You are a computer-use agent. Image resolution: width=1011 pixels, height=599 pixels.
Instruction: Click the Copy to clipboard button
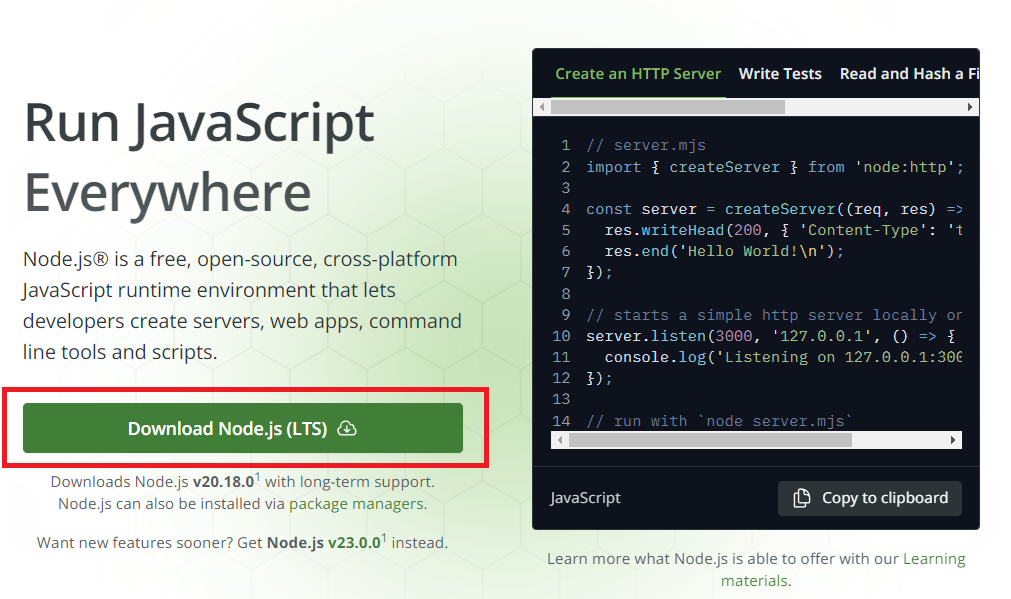[x=870, y=498]
